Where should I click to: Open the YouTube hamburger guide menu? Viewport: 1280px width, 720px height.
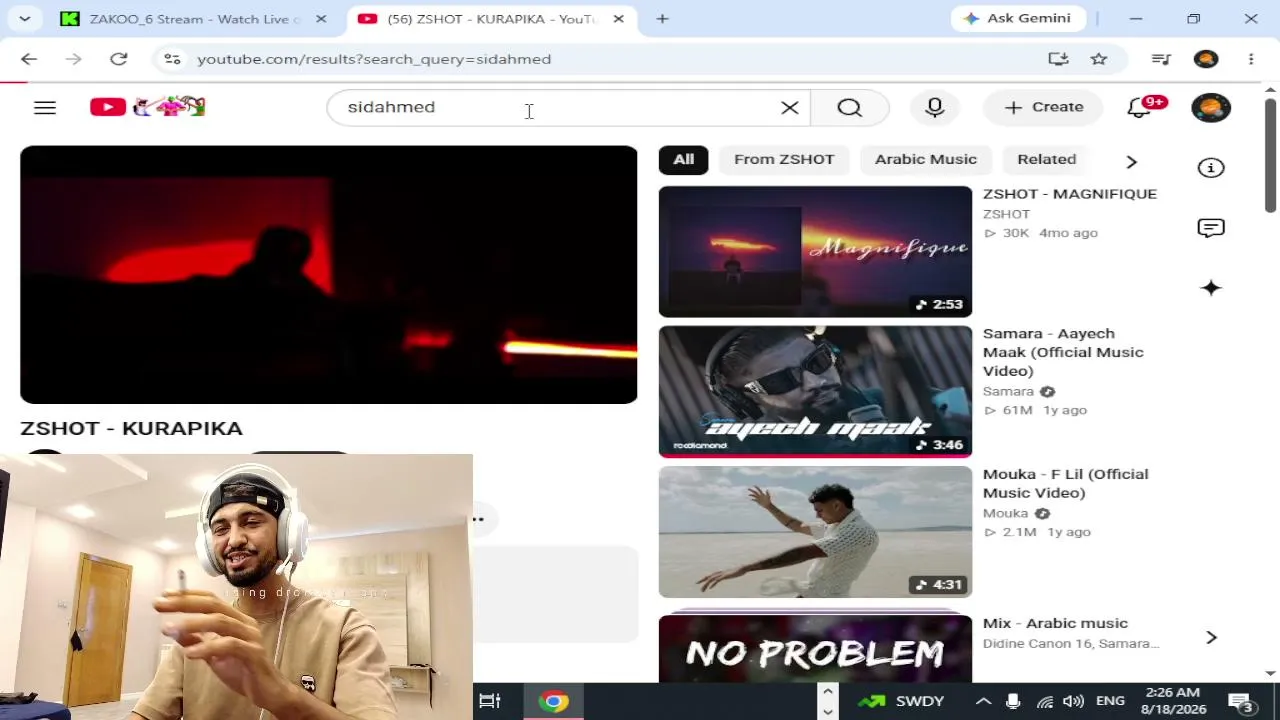[x=45, y=107]
